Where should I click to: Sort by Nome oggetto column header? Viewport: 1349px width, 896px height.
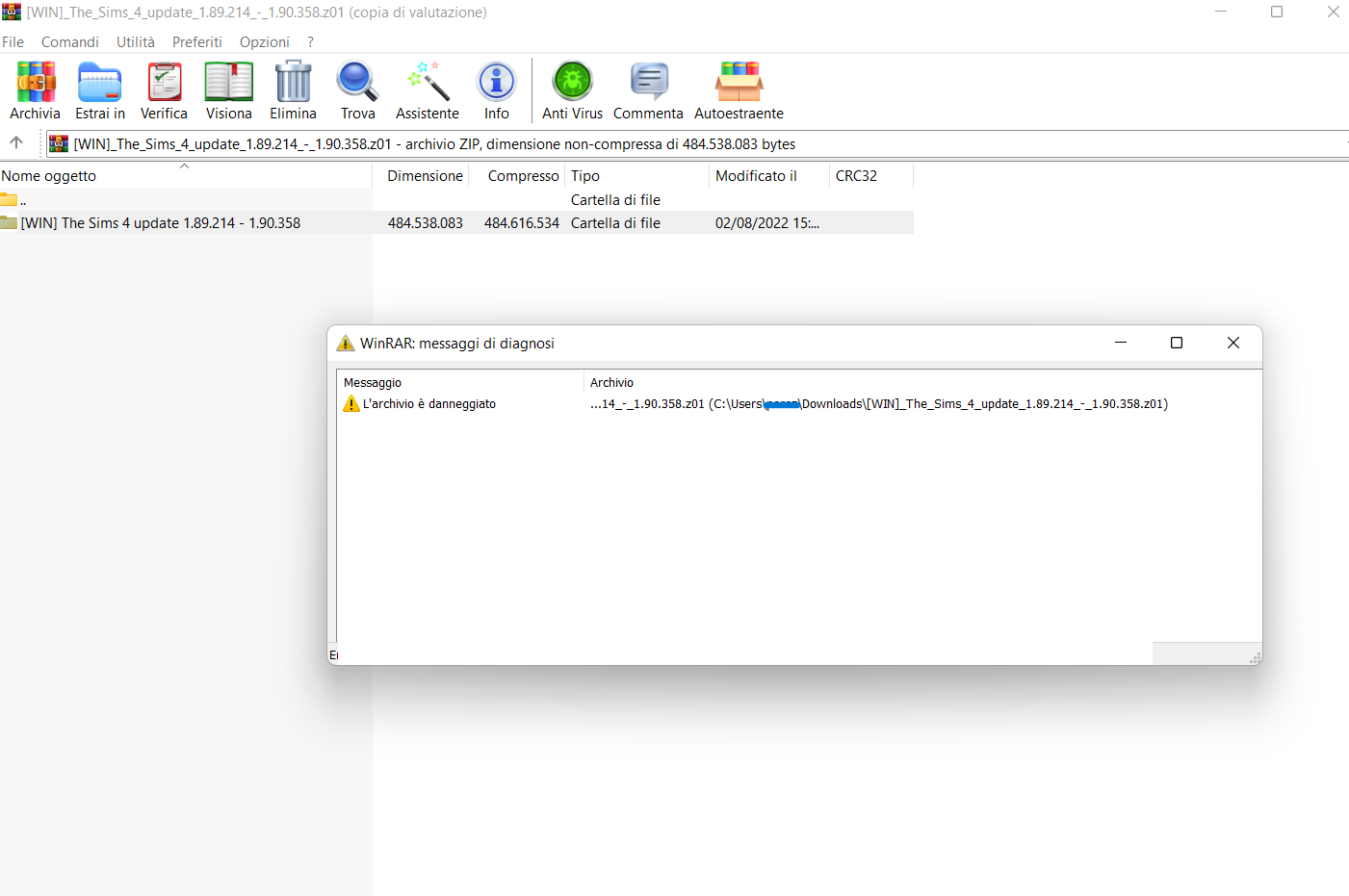point(186,175)
